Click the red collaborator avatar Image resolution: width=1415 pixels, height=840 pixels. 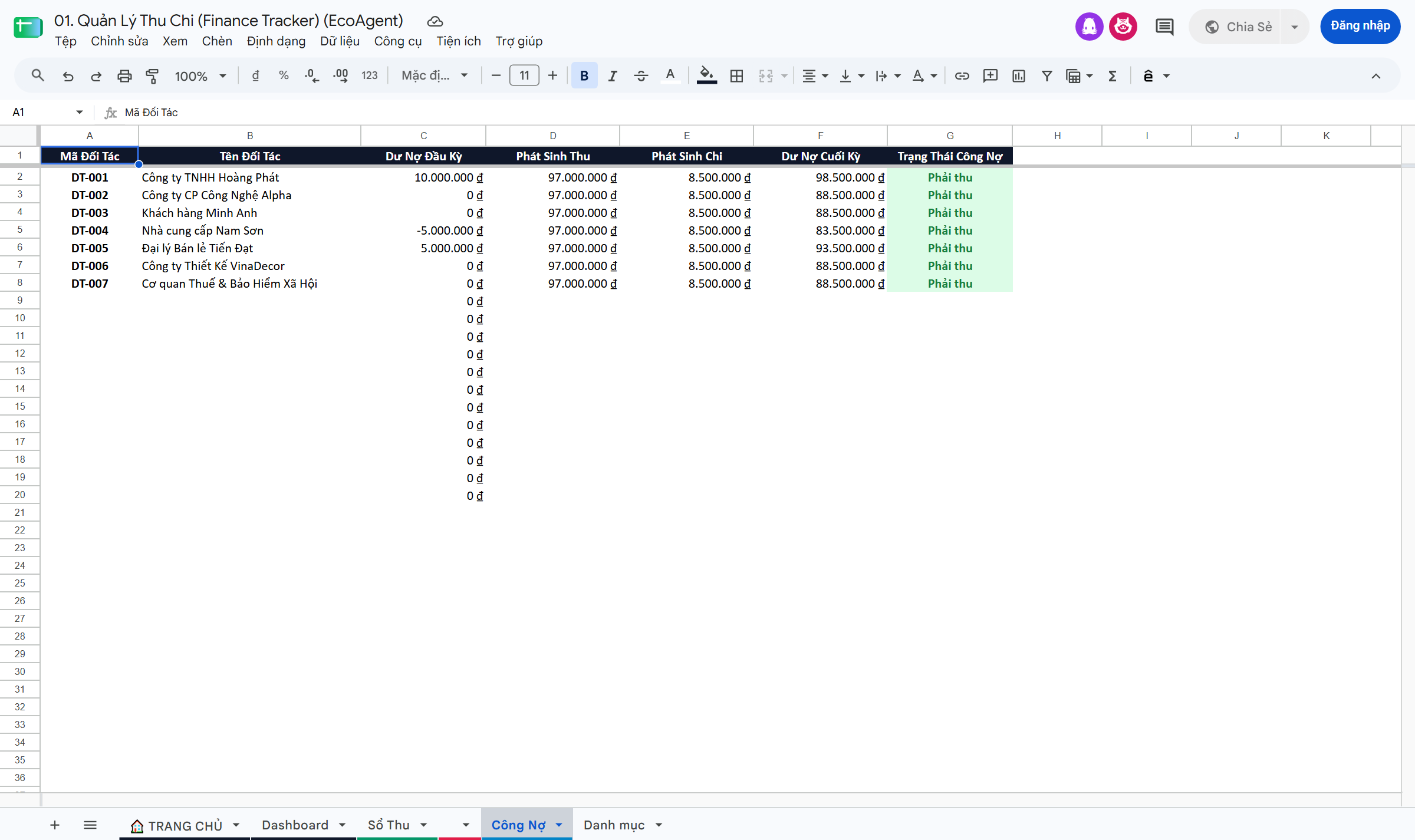pos(1123,27)
